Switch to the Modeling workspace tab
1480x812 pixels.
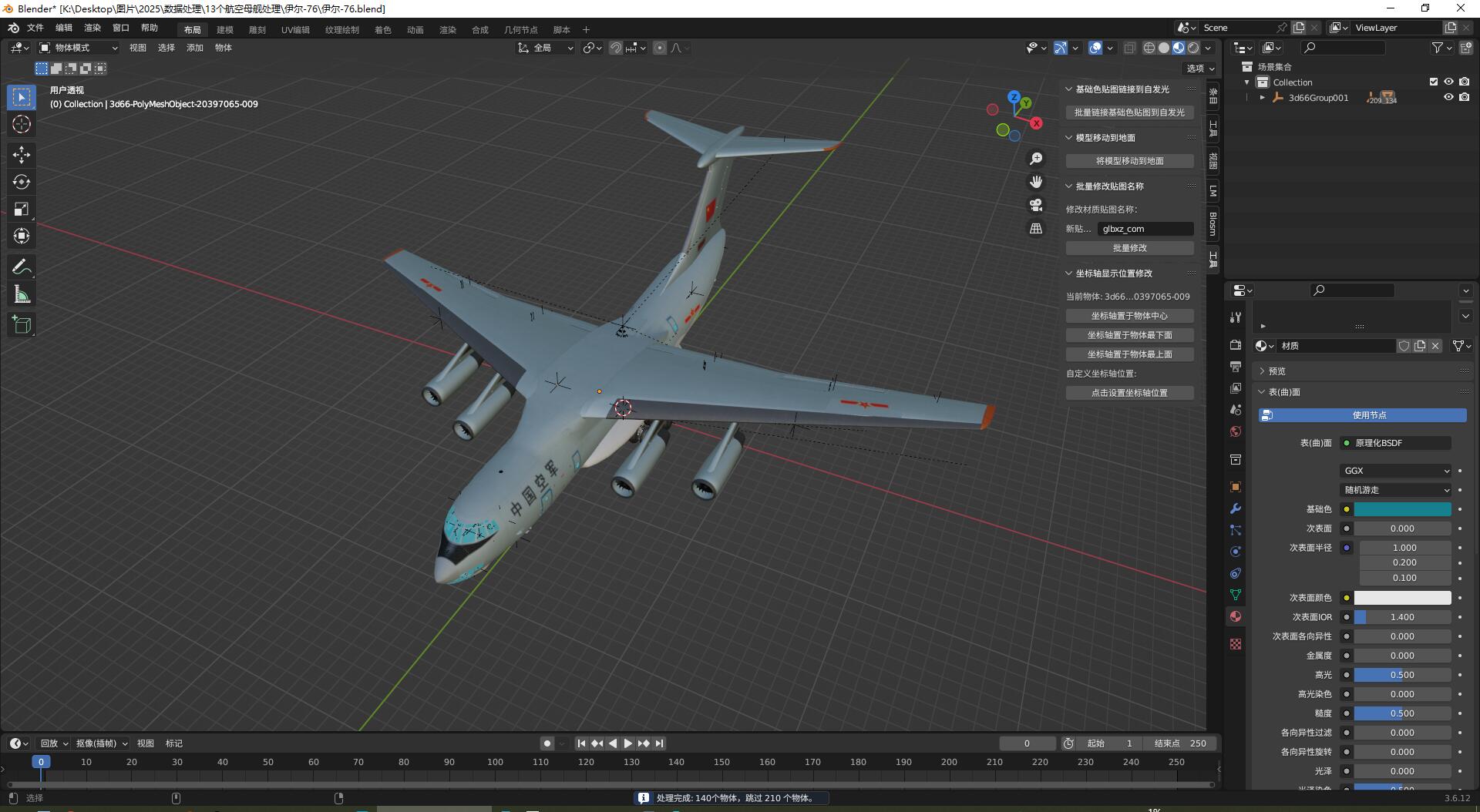coord(225,30)
